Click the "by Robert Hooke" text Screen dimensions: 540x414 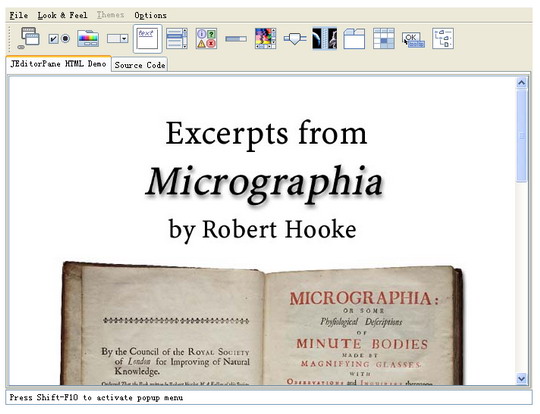coord(262,230)
